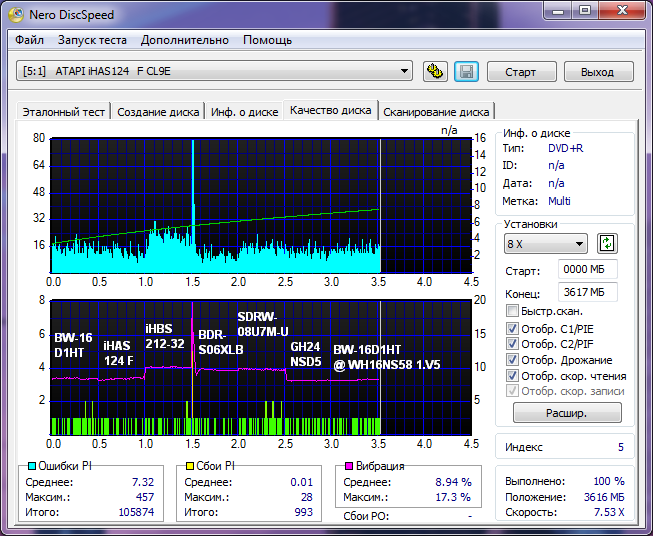The height and width of the screenshot is (536, 653).
Task: Click the magenta Вибрация legend swatch
Action: point(349,466)
